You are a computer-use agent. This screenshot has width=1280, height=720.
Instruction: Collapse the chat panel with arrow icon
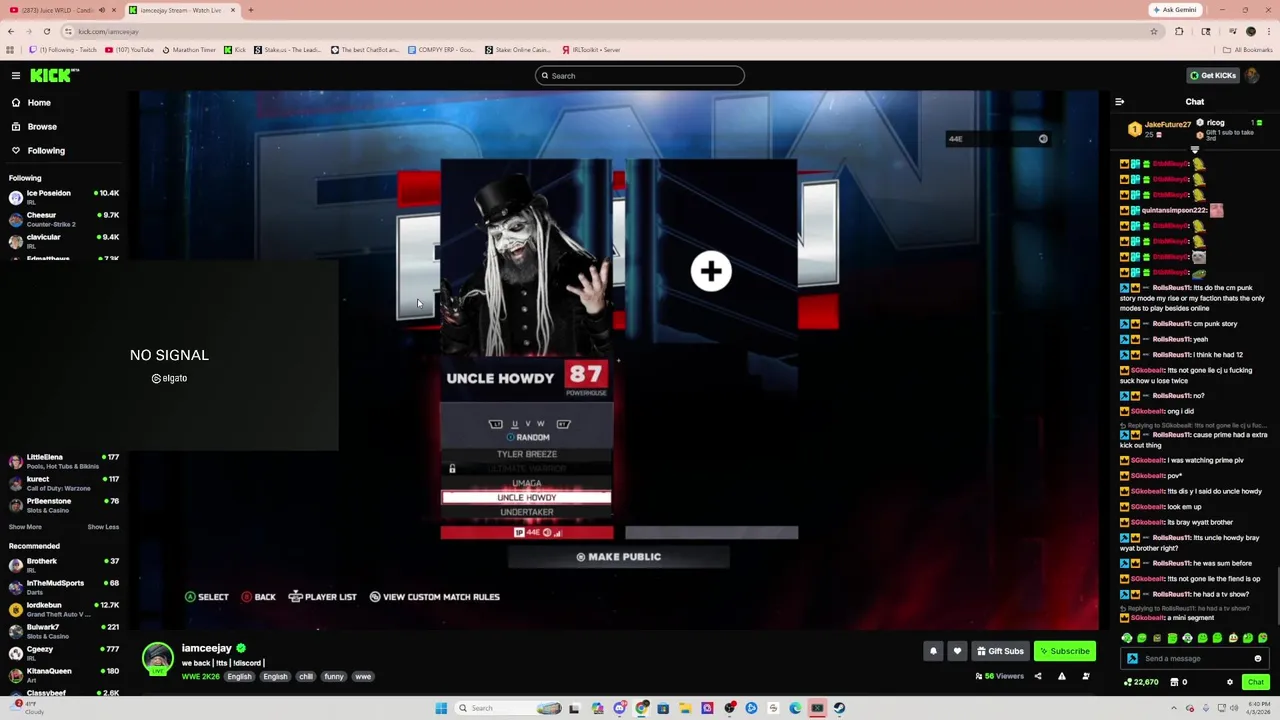[1119, 102]
